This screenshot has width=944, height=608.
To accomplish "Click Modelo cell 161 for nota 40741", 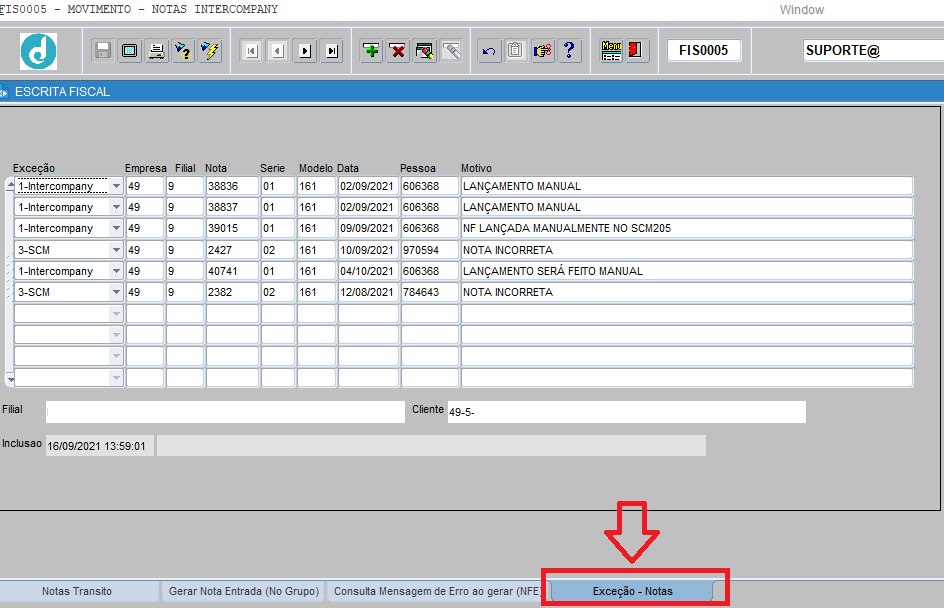I will 316,271.
